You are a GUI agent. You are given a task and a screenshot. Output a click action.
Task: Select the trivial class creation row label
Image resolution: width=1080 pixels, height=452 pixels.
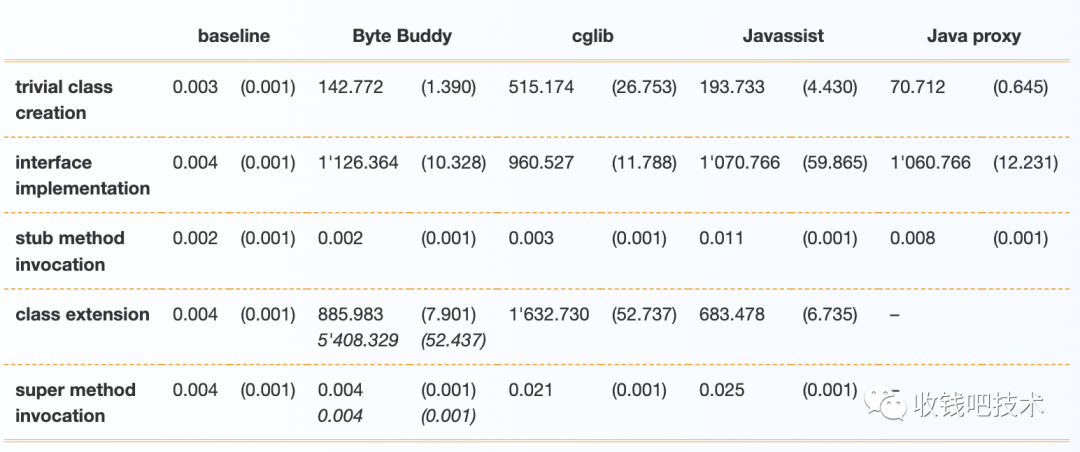pyautogui.click(x=64, y=100)
